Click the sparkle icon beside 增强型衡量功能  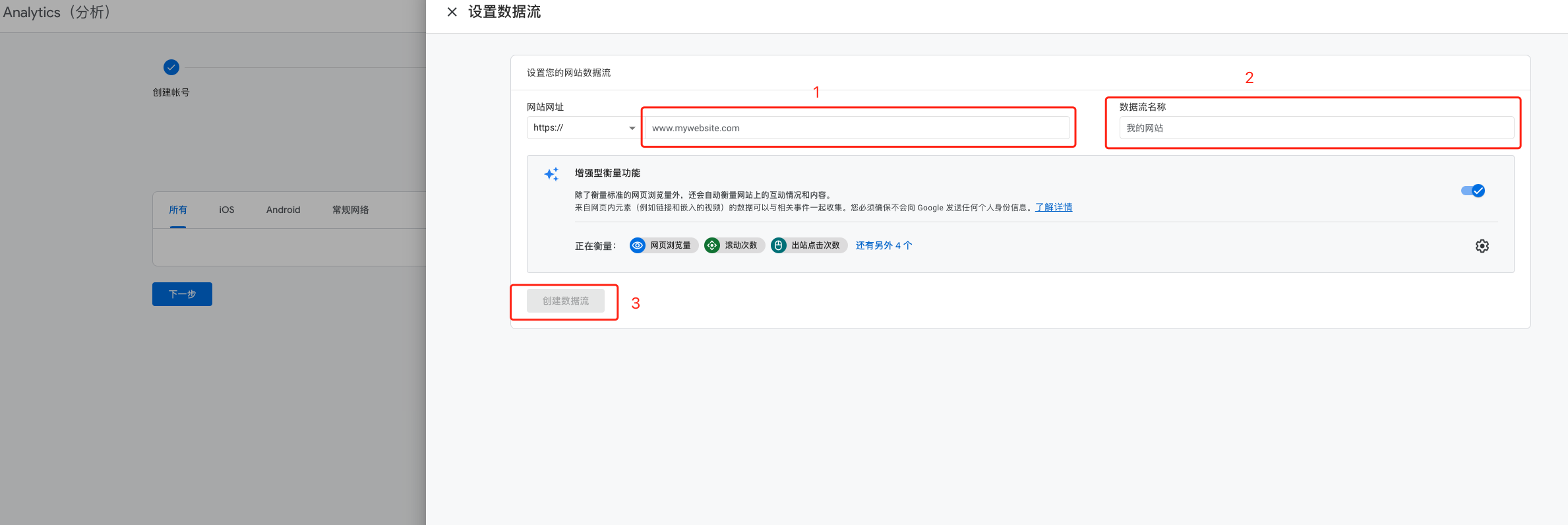point(551,174)
